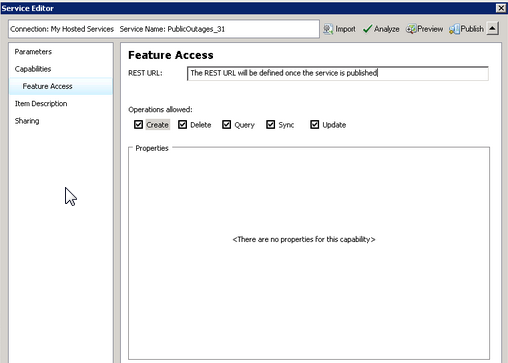Click the Import toolbar icon
Image resolution: width=508 pixels, height=363 pixels.
[328, 29]
